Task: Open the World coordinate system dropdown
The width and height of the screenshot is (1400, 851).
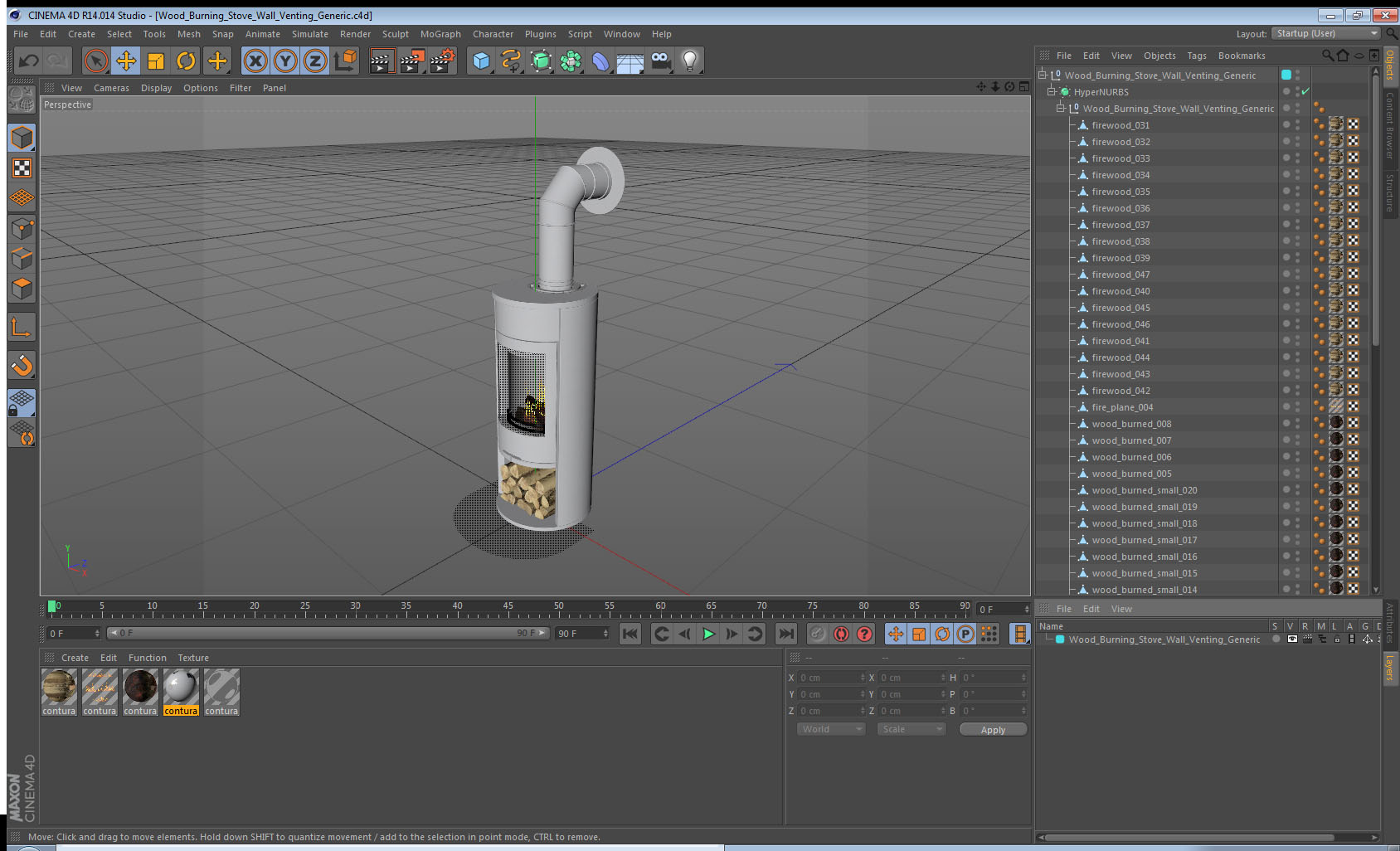Action: coord(830,729)
